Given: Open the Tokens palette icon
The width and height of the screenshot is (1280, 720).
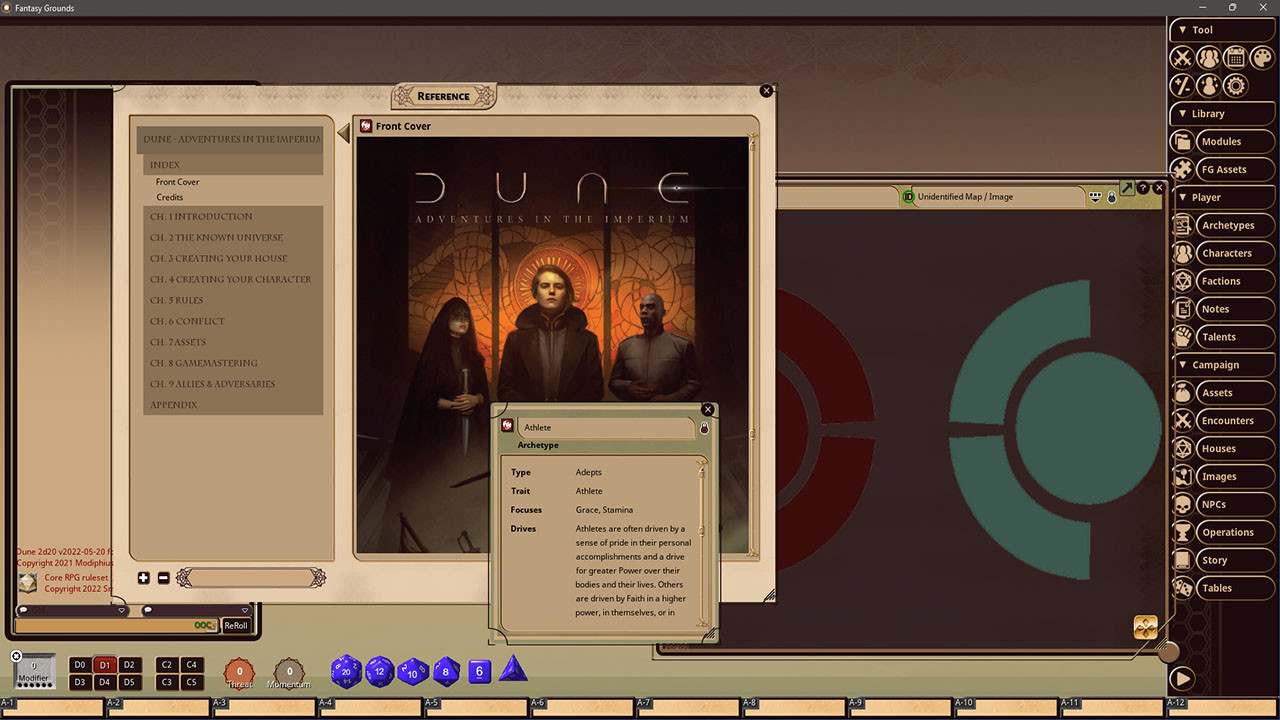Looking at the screenshot, I should (x=1261, y=57).
